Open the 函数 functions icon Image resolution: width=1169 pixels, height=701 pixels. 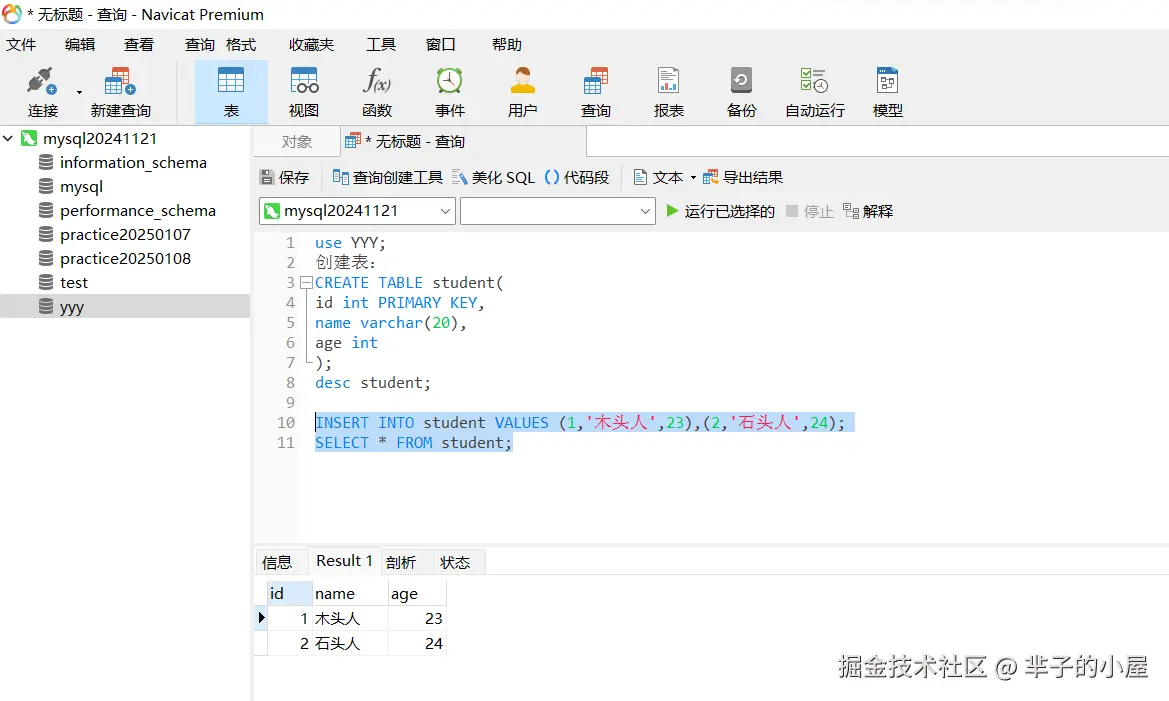click(376, 92)
